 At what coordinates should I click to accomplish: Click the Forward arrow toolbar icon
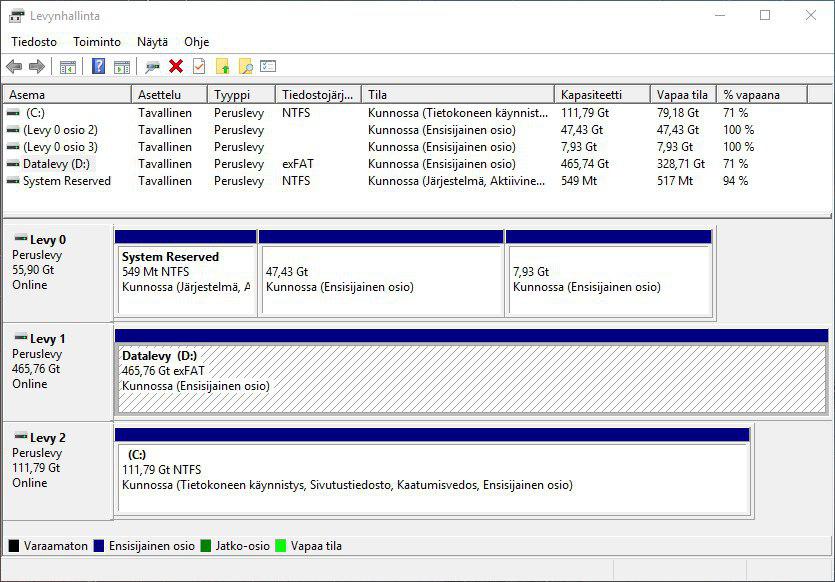point(37,67)
